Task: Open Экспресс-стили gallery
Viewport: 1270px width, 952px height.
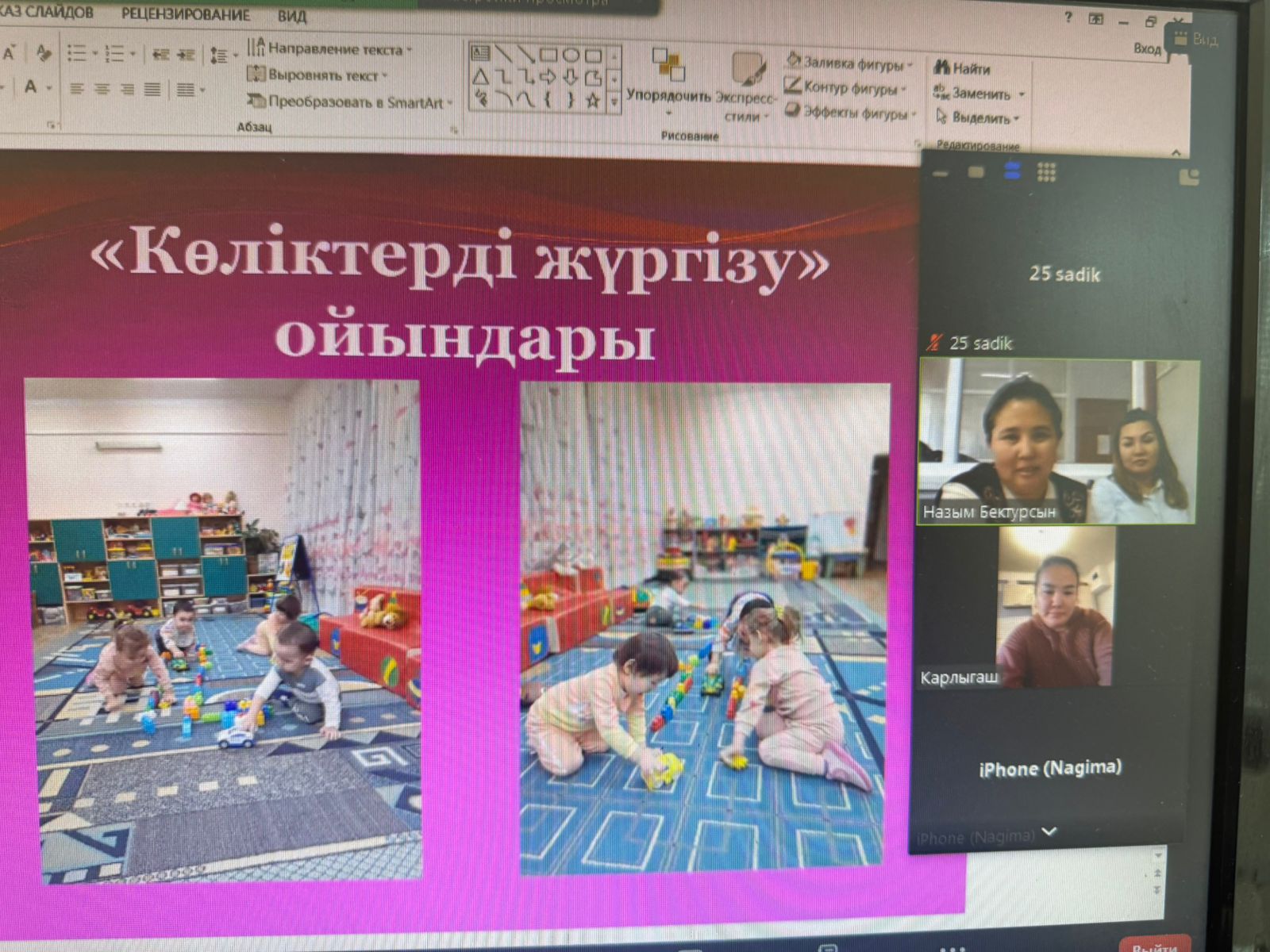Action: point(745,87)
